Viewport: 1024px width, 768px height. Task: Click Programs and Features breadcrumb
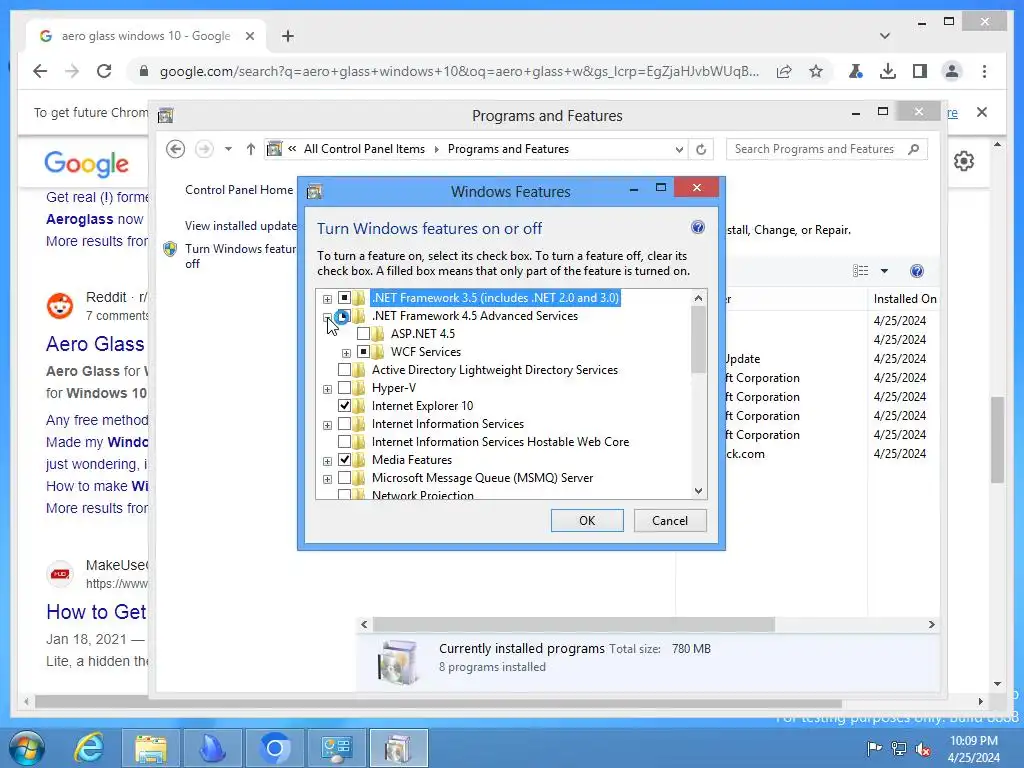click(x=508, y=149)
